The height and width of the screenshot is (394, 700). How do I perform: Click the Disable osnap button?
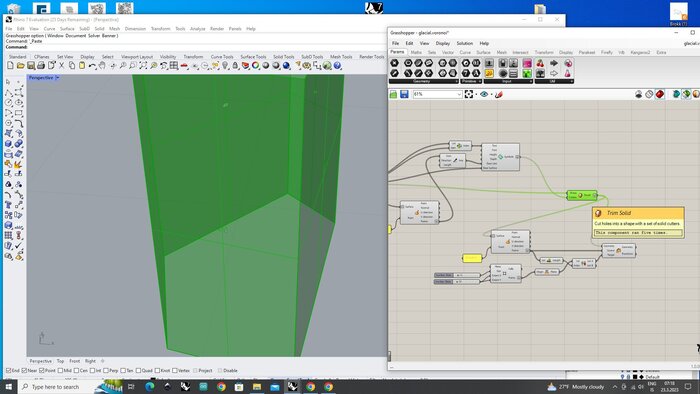[228, 370]
